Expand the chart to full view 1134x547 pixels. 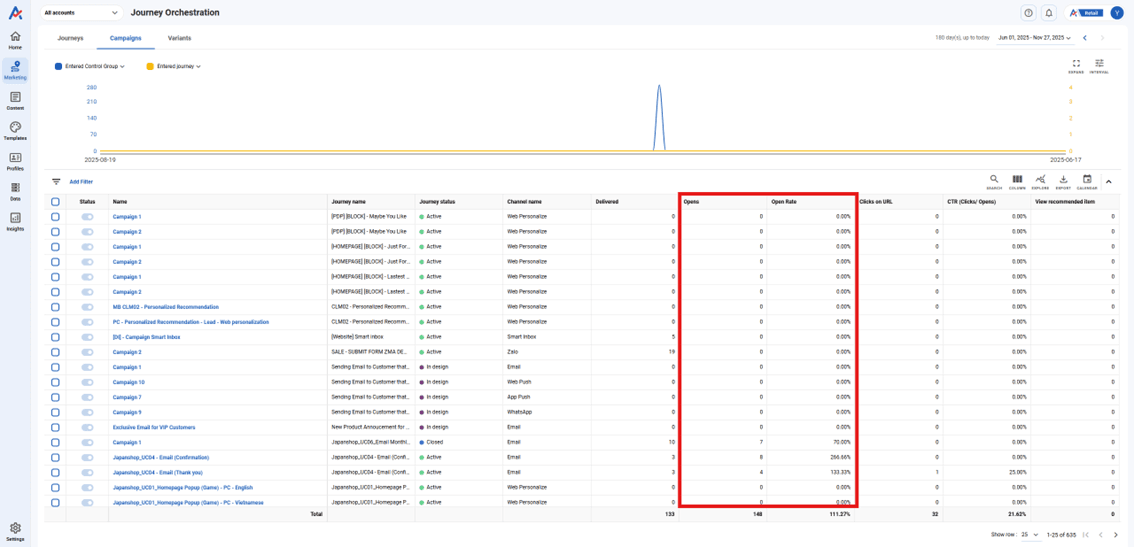coord(1076,65)
